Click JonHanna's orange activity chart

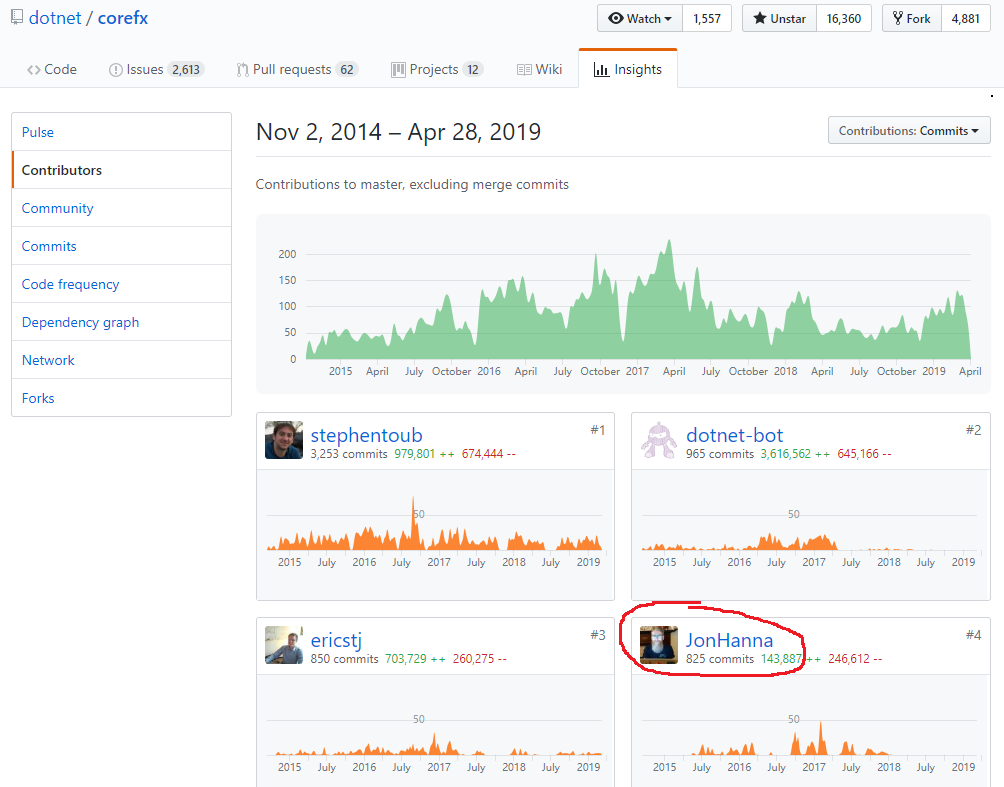click(x=809, y=740)
